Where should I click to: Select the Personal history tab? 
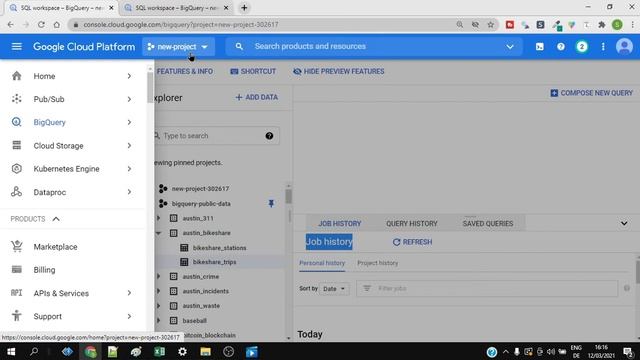click(322, 263)
